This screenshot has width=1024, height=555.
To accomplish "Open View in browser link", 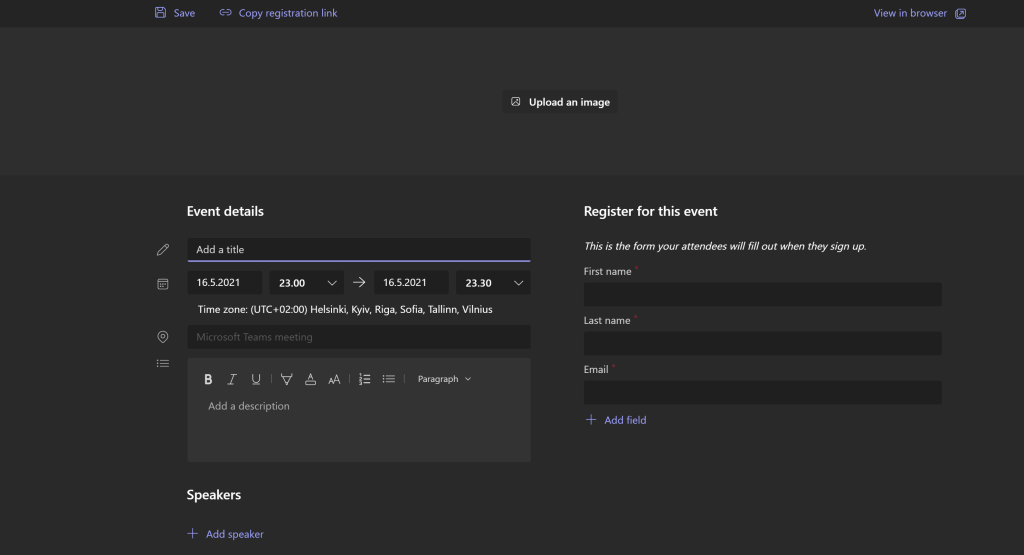I will coord(919,13).
